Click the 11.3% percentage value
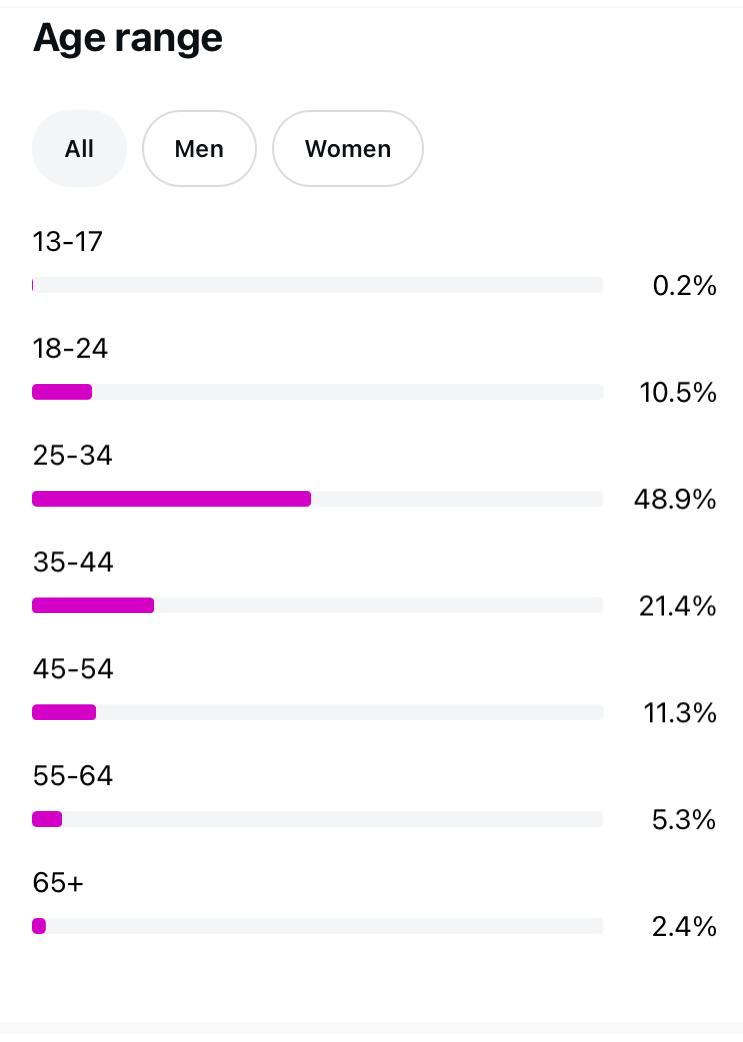Image resolution: width=743 pixels, height=1042 pixels. 678,713
